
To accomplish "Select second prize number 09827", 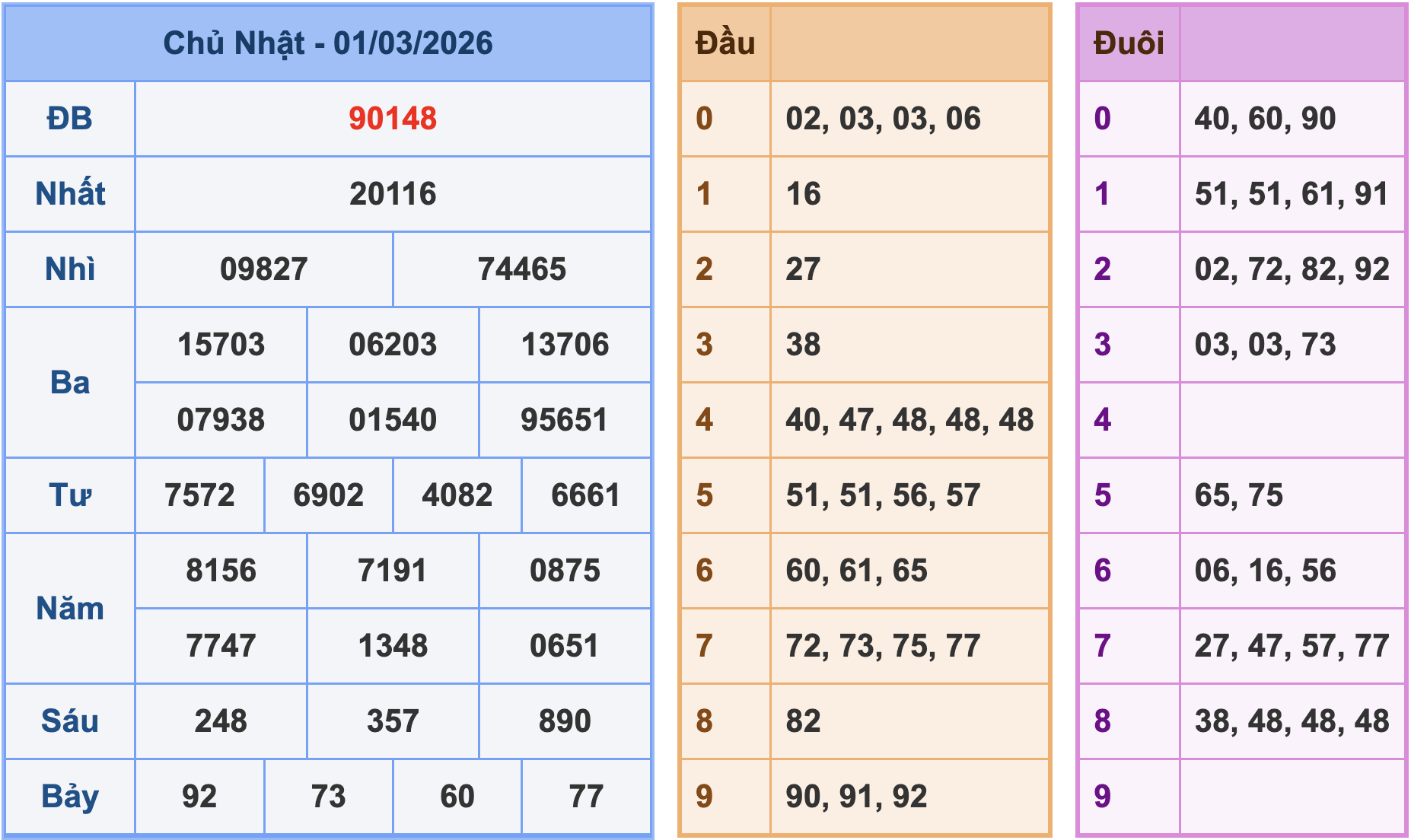I will (263, 269).
